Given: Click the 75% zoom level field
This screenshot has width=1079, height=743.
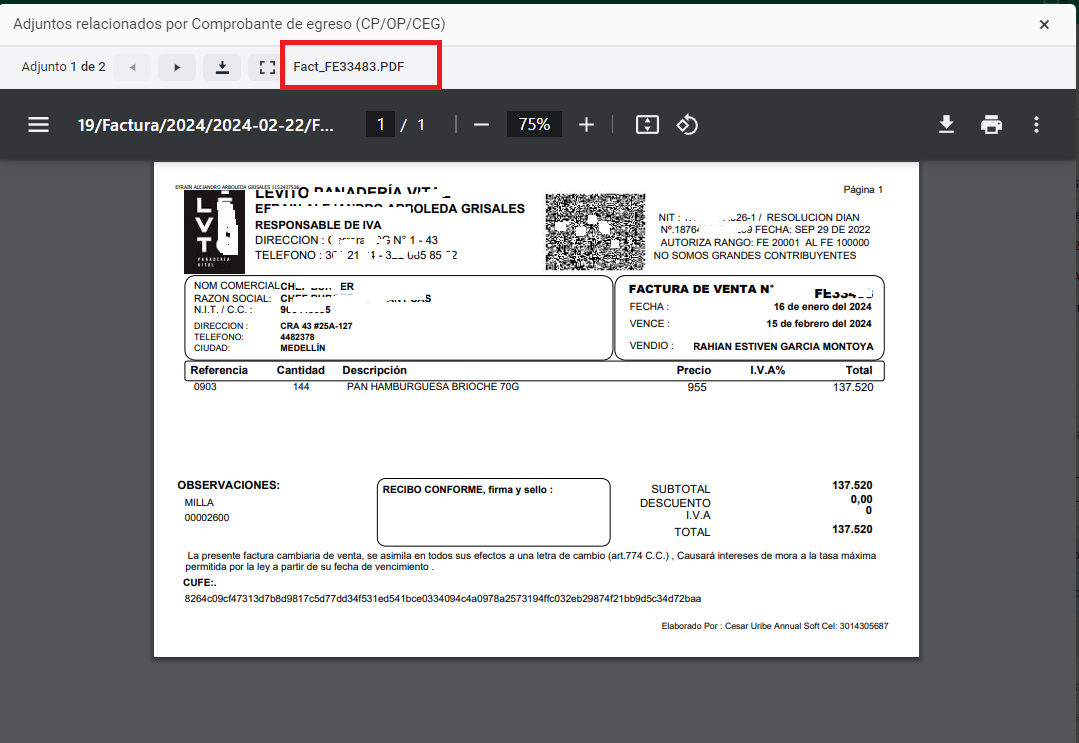Looking at the screenshot, I should pyautogui.click(x=534, y=125).
